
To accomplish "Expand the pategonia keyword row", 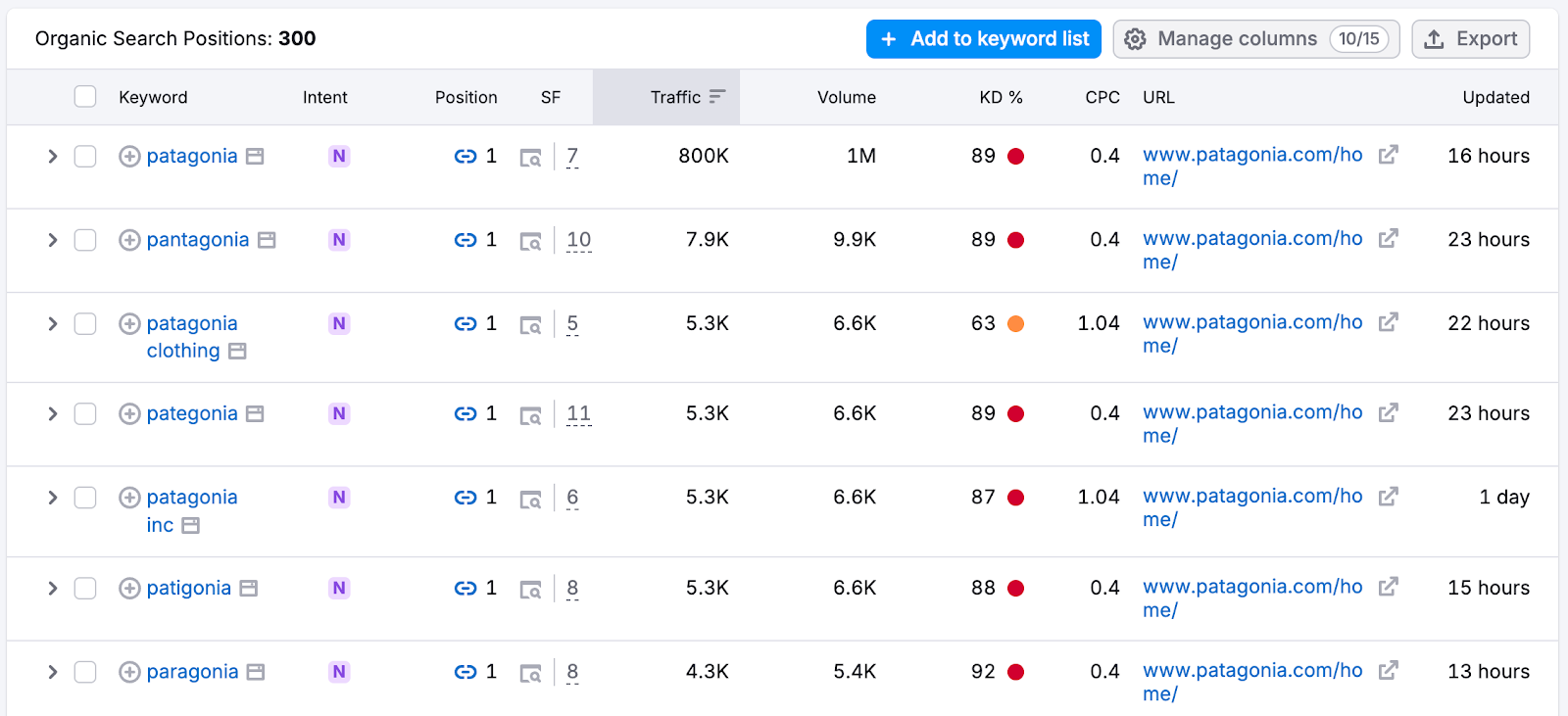I will click(x=52, y=413).
